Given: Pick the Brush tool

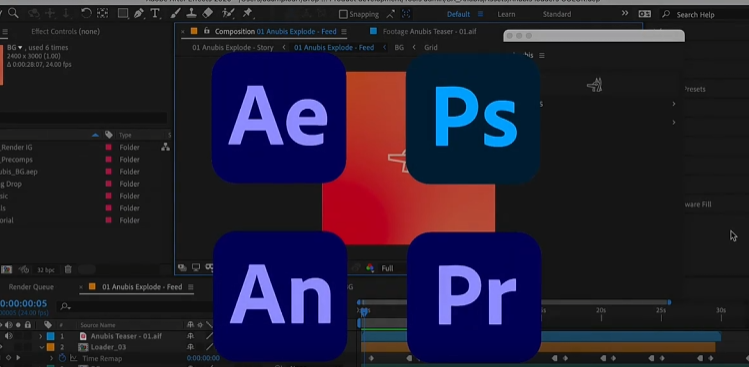Looking at the screenshot, I should (175, 13).
